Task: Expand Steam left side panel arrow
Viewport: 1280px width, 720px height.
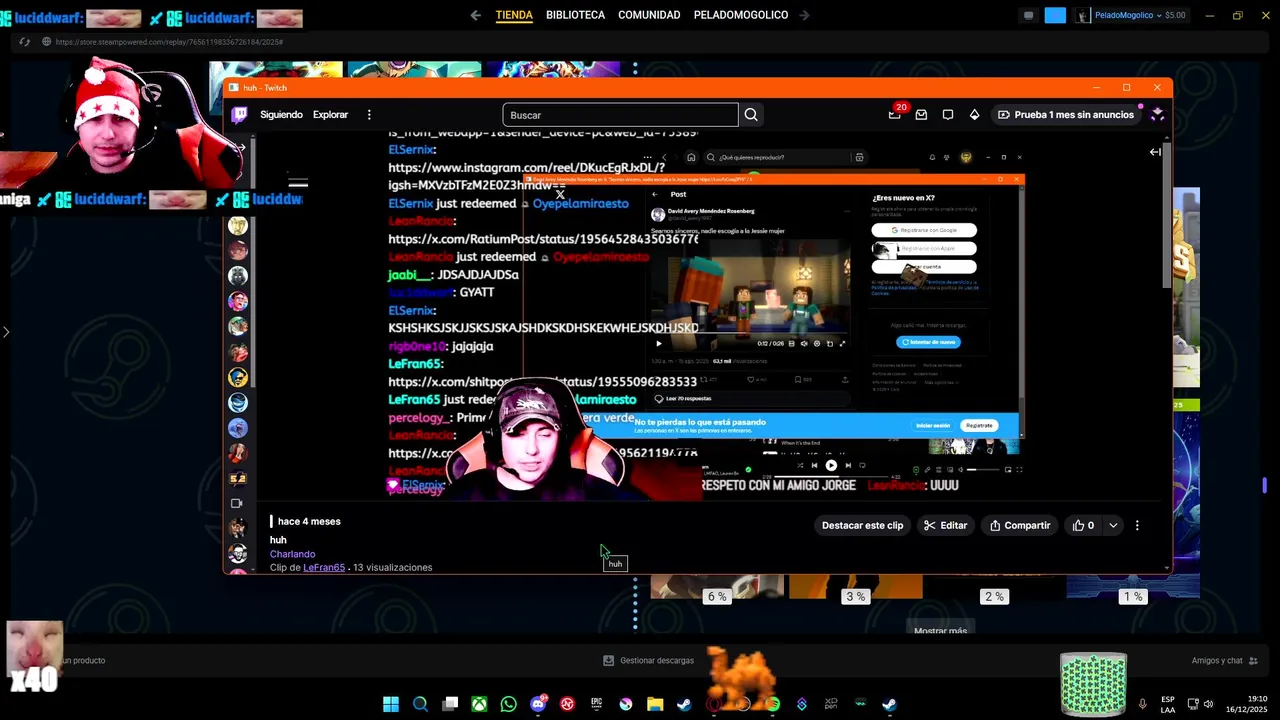Action: (x=6, y=332)
